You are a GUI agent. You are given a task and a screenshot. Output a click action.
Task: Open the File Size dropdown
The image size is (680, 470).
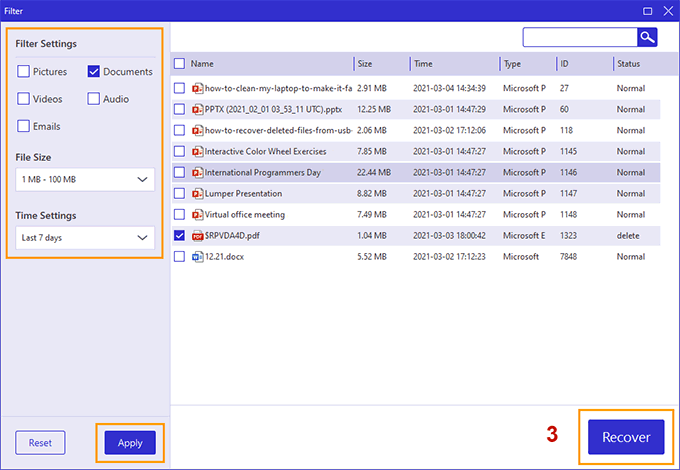[x=85, y=180]
